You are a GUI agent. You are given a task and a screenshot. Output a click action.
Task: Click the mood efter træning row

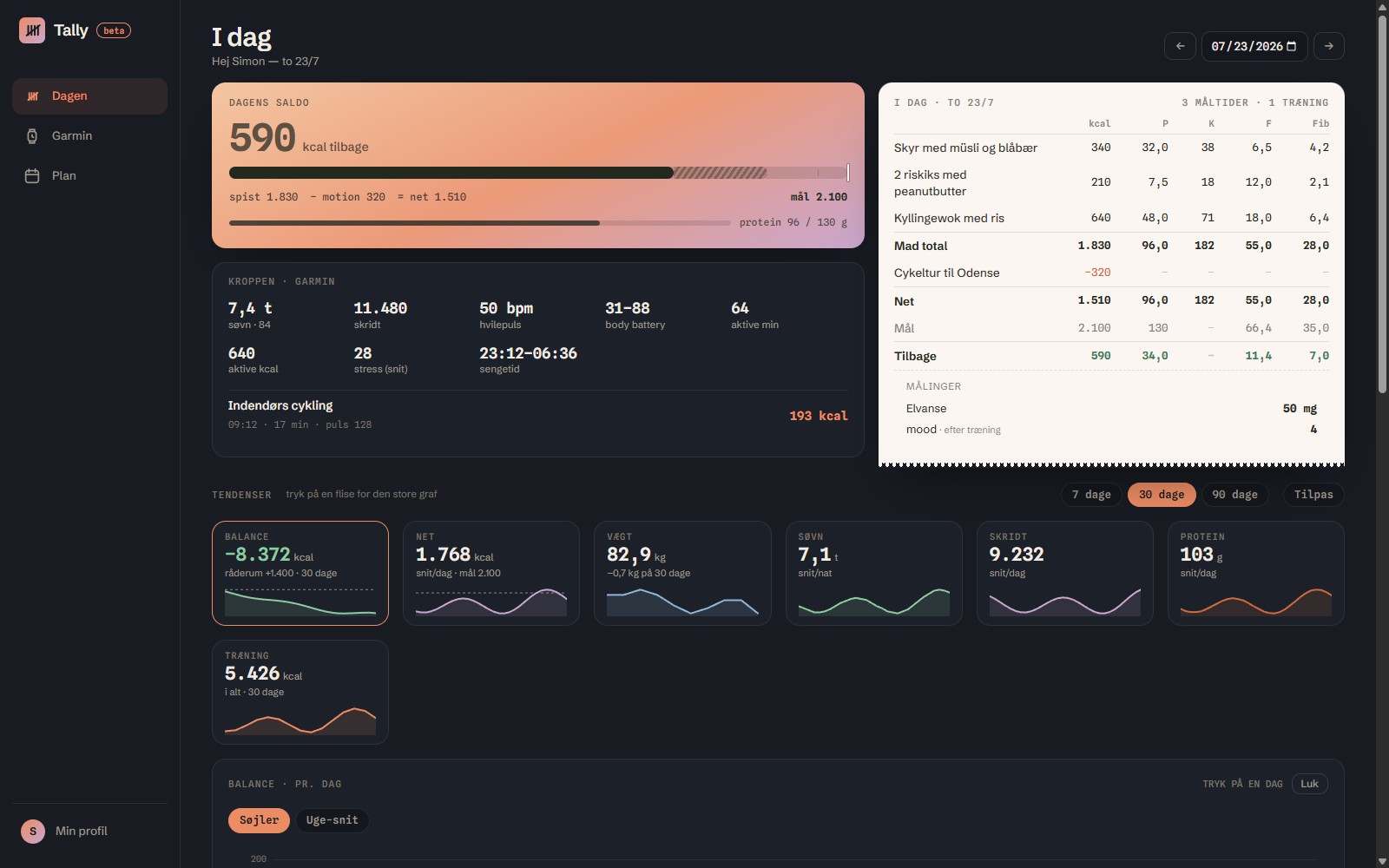click(1111, 430)
